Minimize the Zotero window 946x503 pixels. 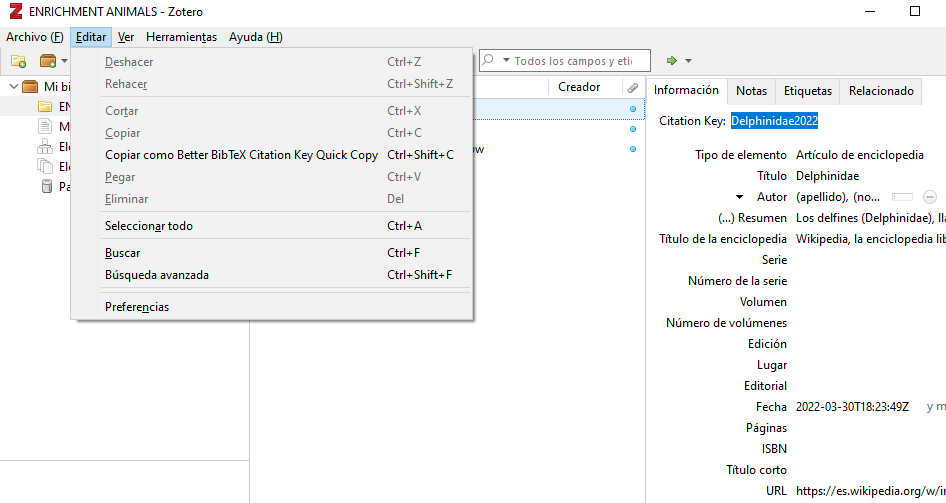pos(869,11)
